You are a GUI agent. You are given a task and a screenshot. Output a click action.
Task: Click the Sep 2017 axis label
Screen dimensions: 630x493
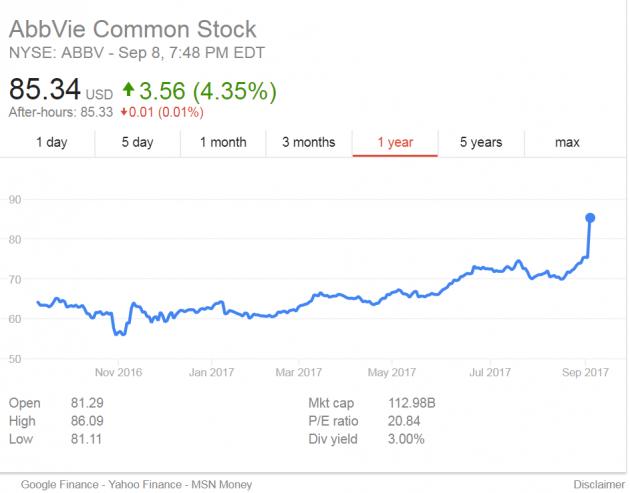click(586, 372)
